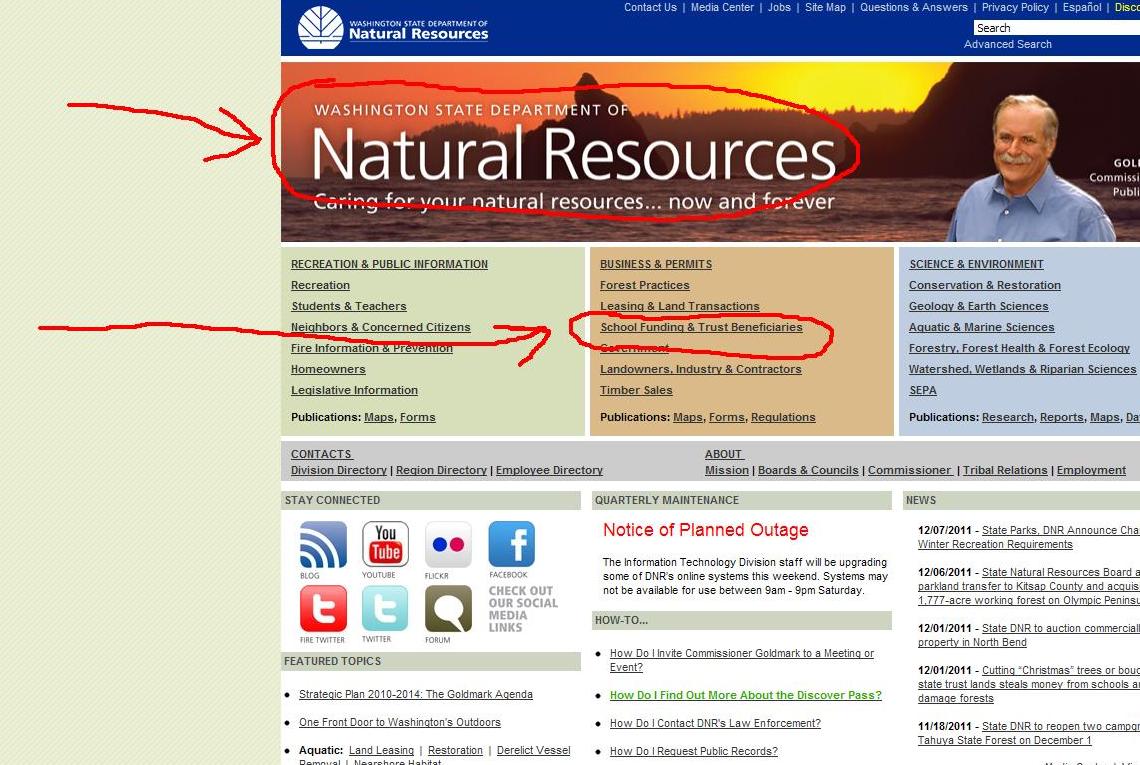Open Neighbors & Concerned Citizens link
The width and height of the screenshot is (1140, 765).
click(x=380, y=328)
